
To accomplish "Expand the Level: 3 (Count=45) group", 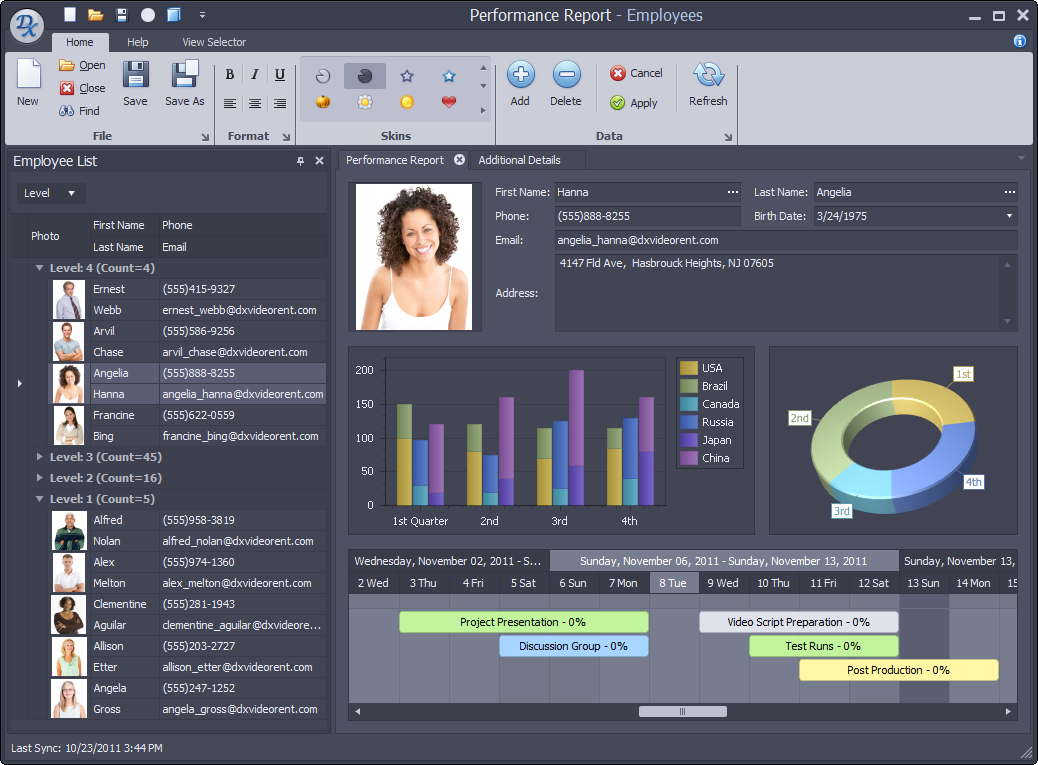I will [x=40, y=457].
